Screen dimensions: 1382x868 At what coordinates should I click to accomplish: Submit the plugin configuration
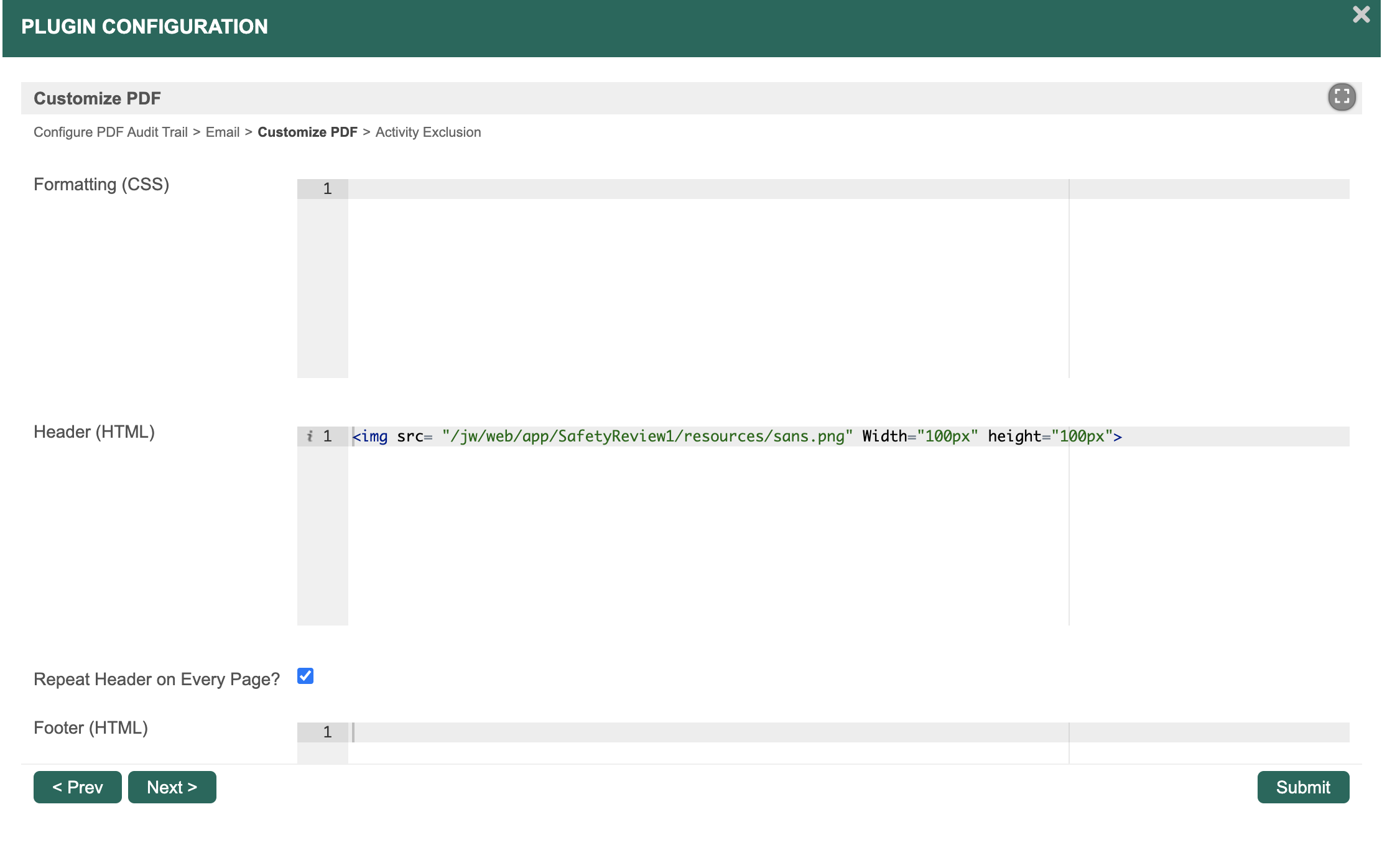(x=1302, y=787)
